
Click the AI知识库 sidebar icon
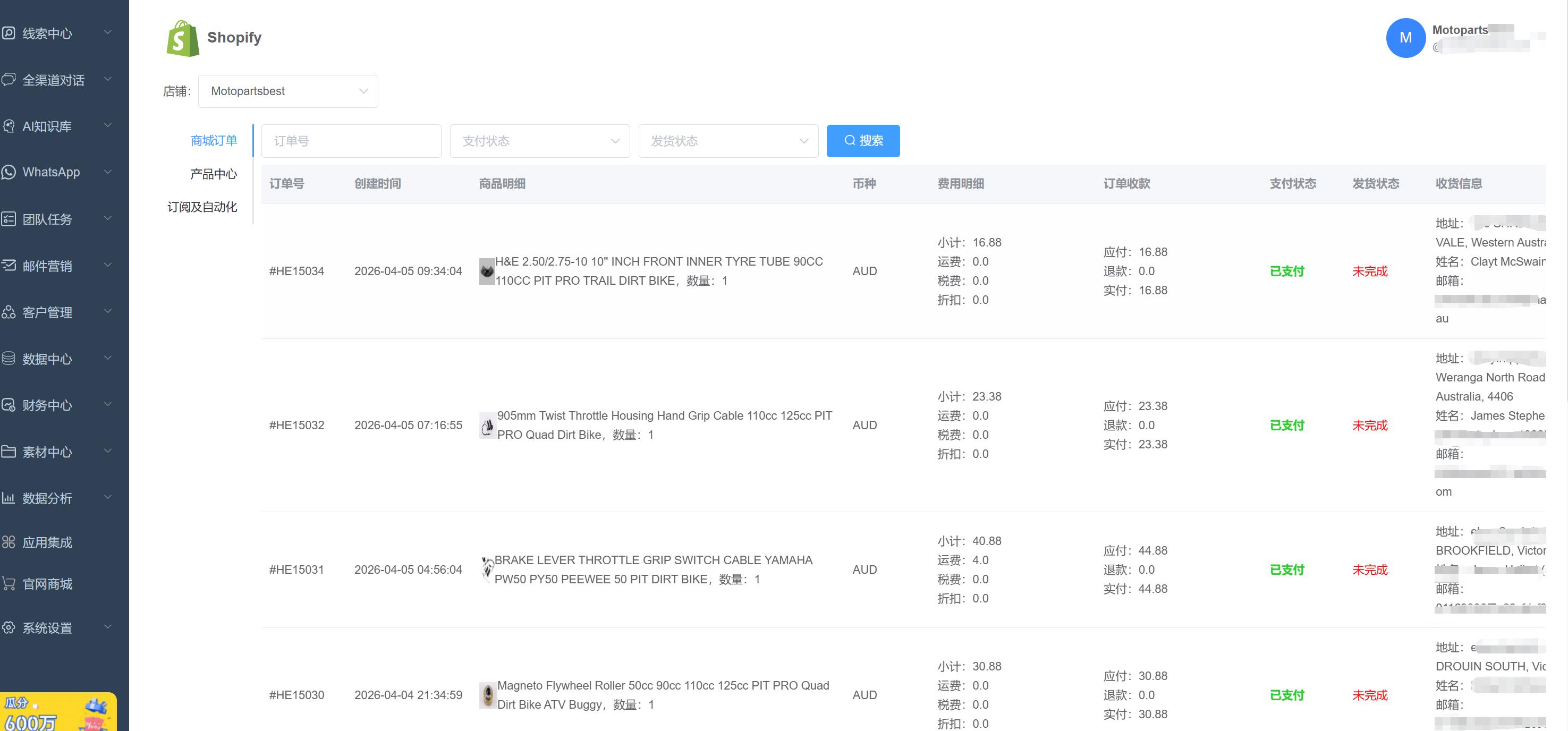coord(9,126)
